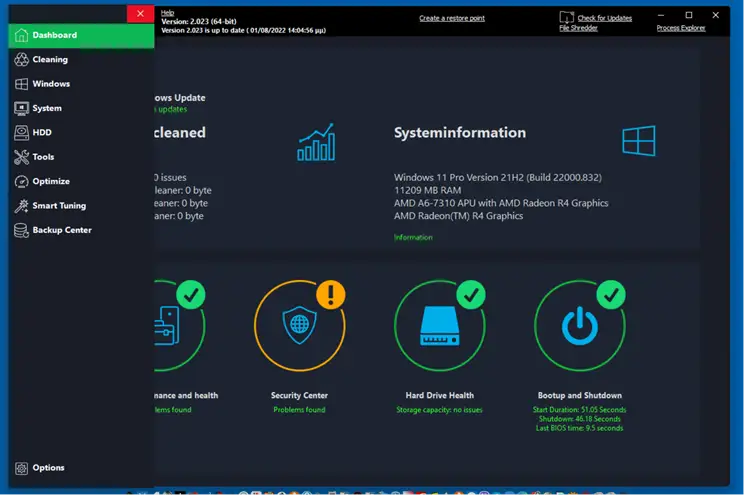
Task: Open the Process Explorer link
Action: click(x=681, y=28)
